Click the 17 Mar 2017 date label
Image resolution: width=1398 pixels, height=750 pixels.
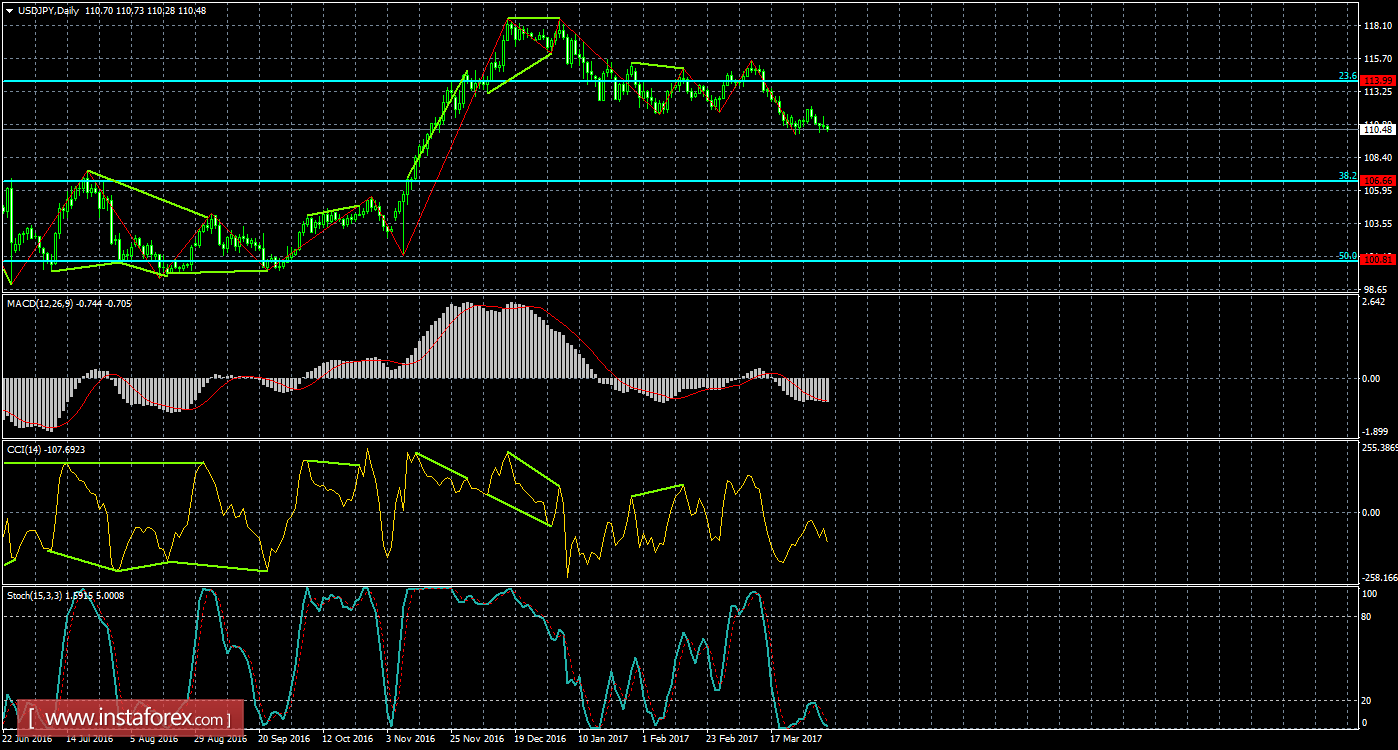[796, 740]
